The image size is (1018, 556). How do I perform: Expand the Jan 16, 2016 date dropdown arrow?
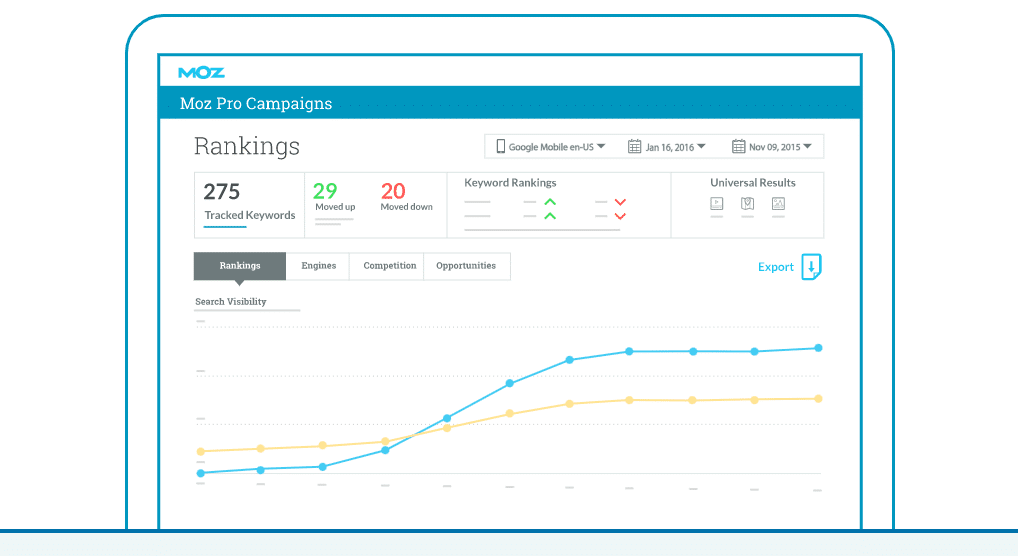[701, 147]
